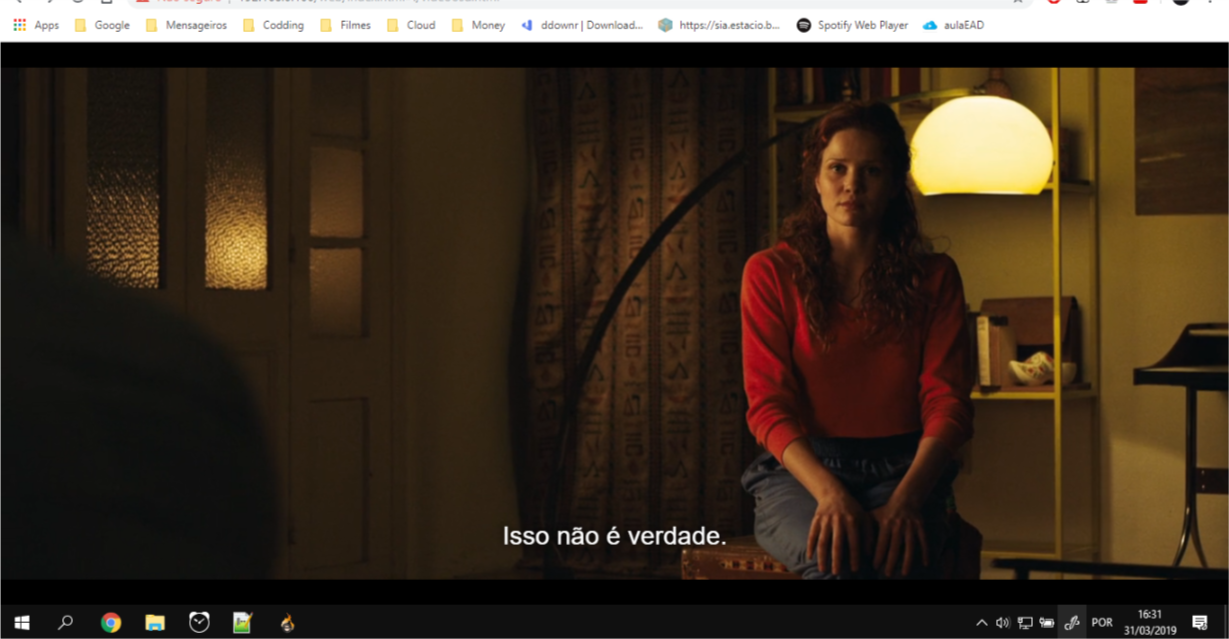
Task: Open the green notepad-with-pencil taskbar app
Action: click(242, 622)
